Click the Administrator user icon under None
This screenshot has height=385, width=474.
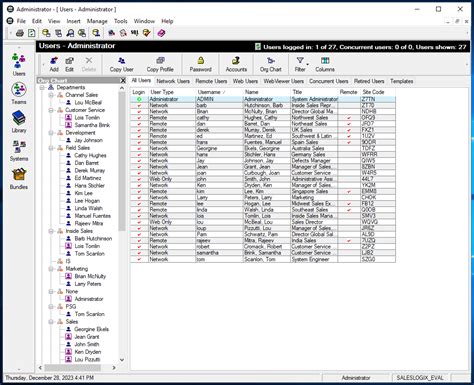pyautogui.click(x=68, y=299)
